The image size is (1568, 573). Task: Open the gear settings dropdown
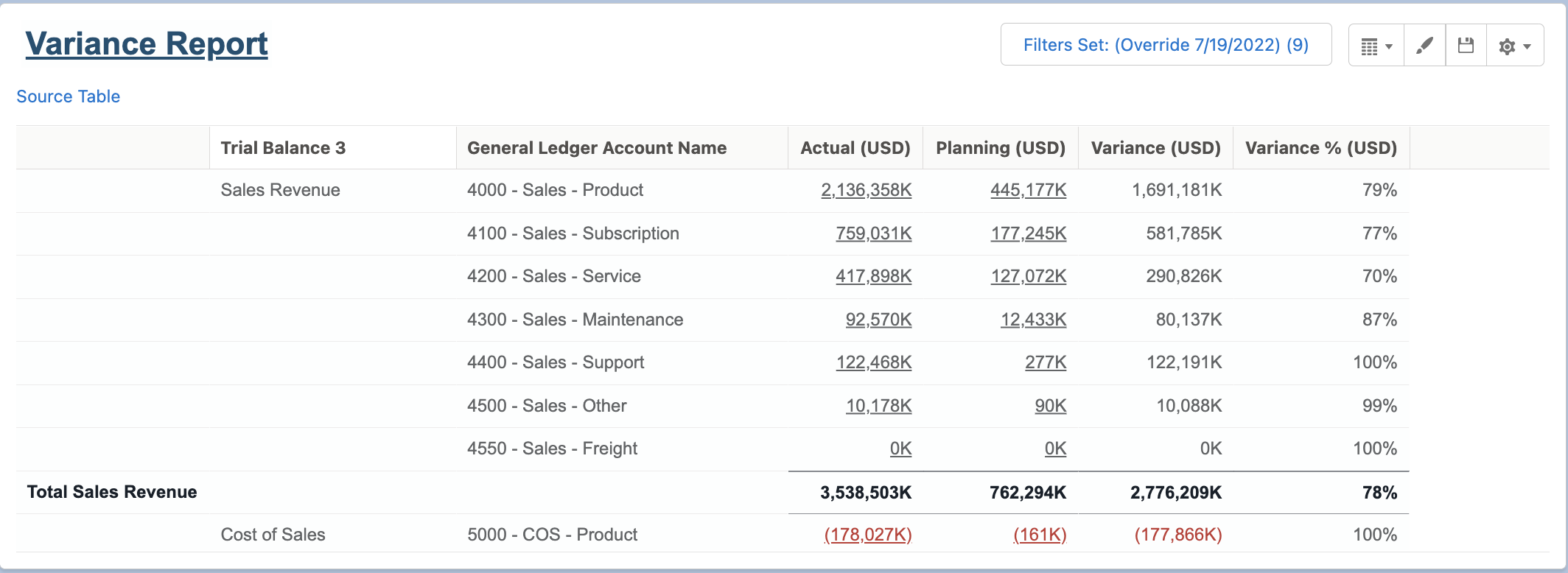[1514, 46]
